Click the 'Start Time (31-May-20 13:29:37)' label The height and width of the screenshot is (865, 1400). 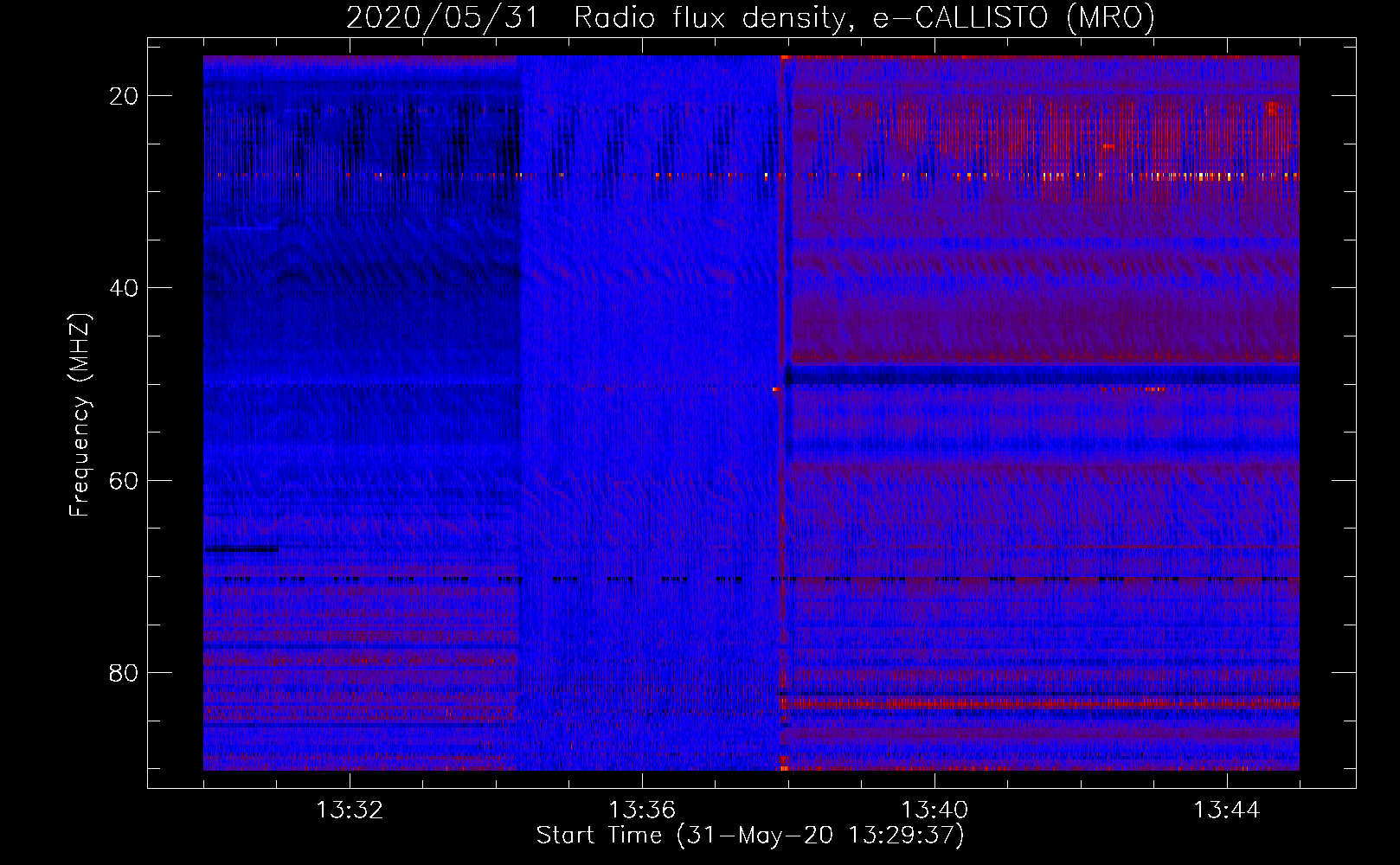tap(750, 836)
